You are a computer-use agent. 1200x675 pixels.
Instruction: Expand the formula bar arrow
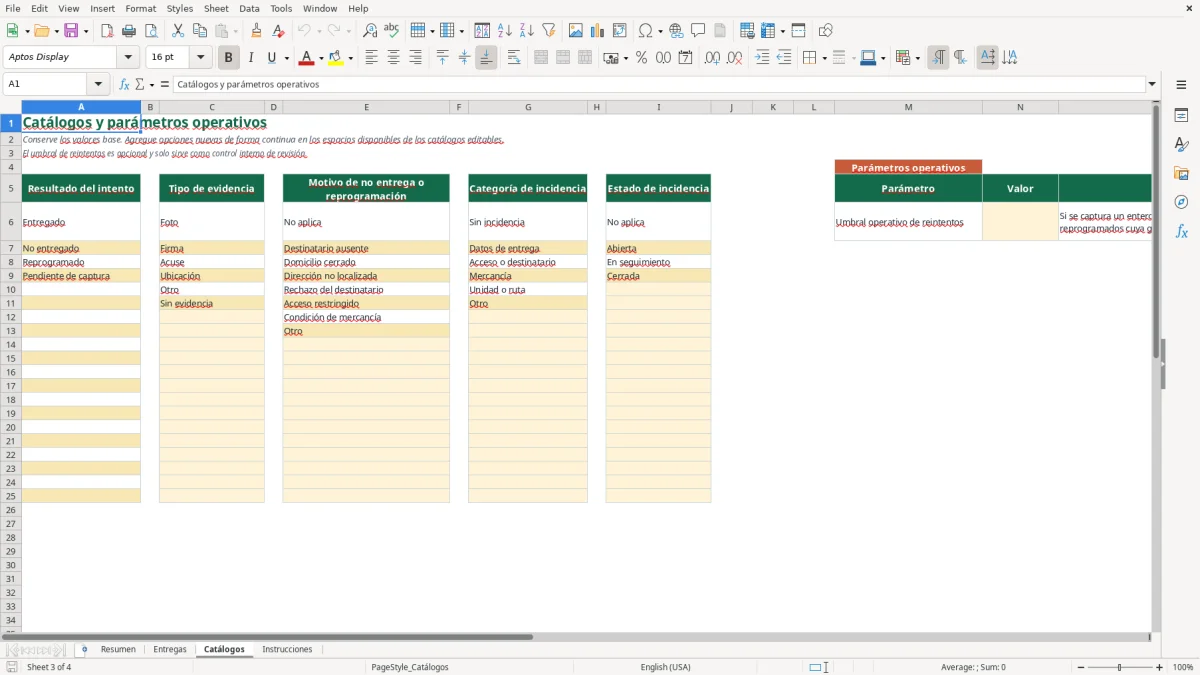1152,85
